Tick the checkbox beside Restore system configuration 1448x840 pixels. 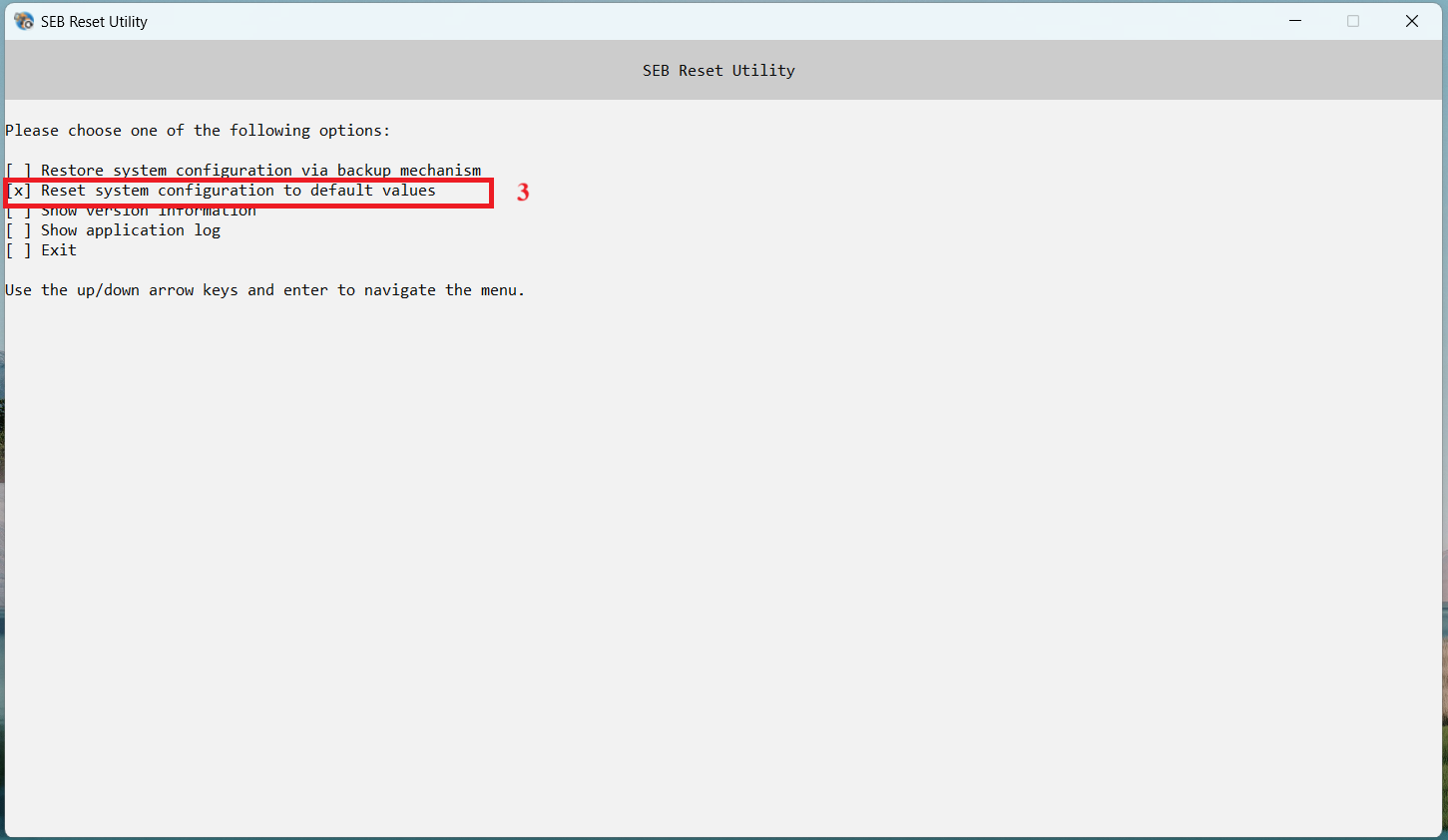coord(19,171)
